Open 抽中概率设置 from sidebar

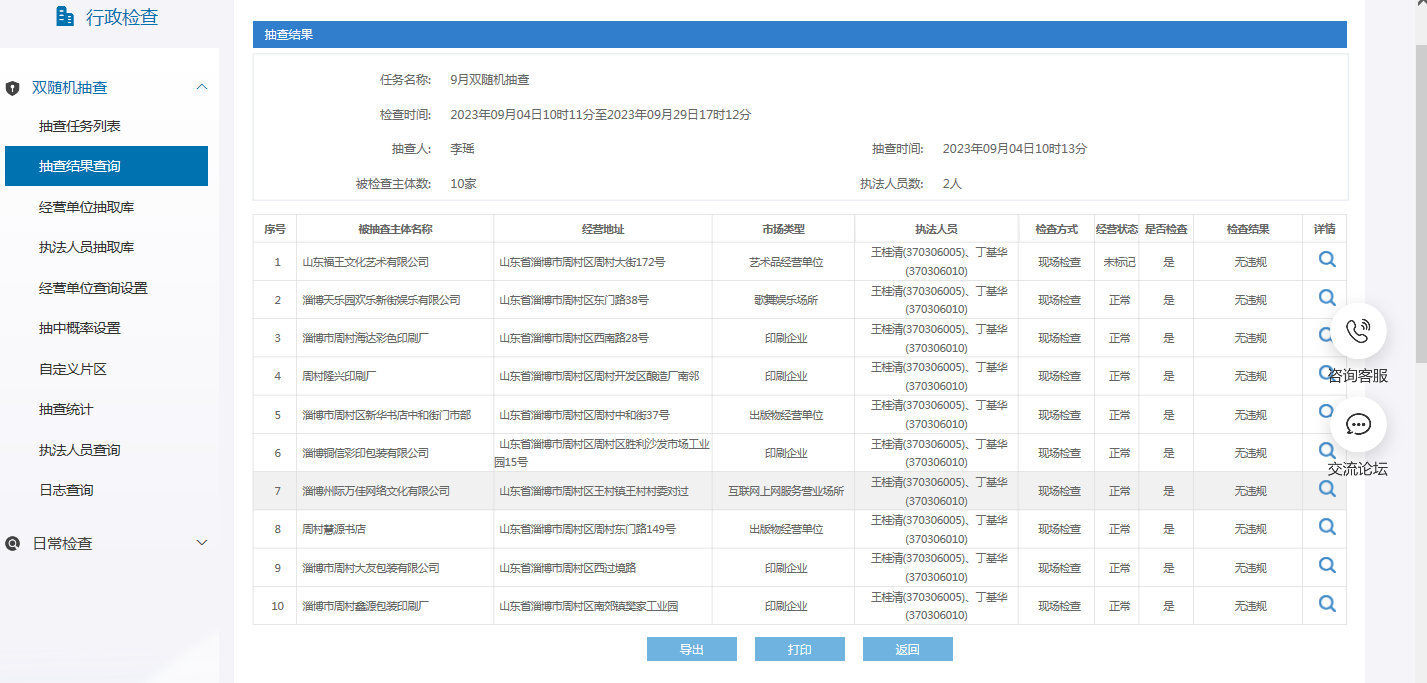coord(80,328)
